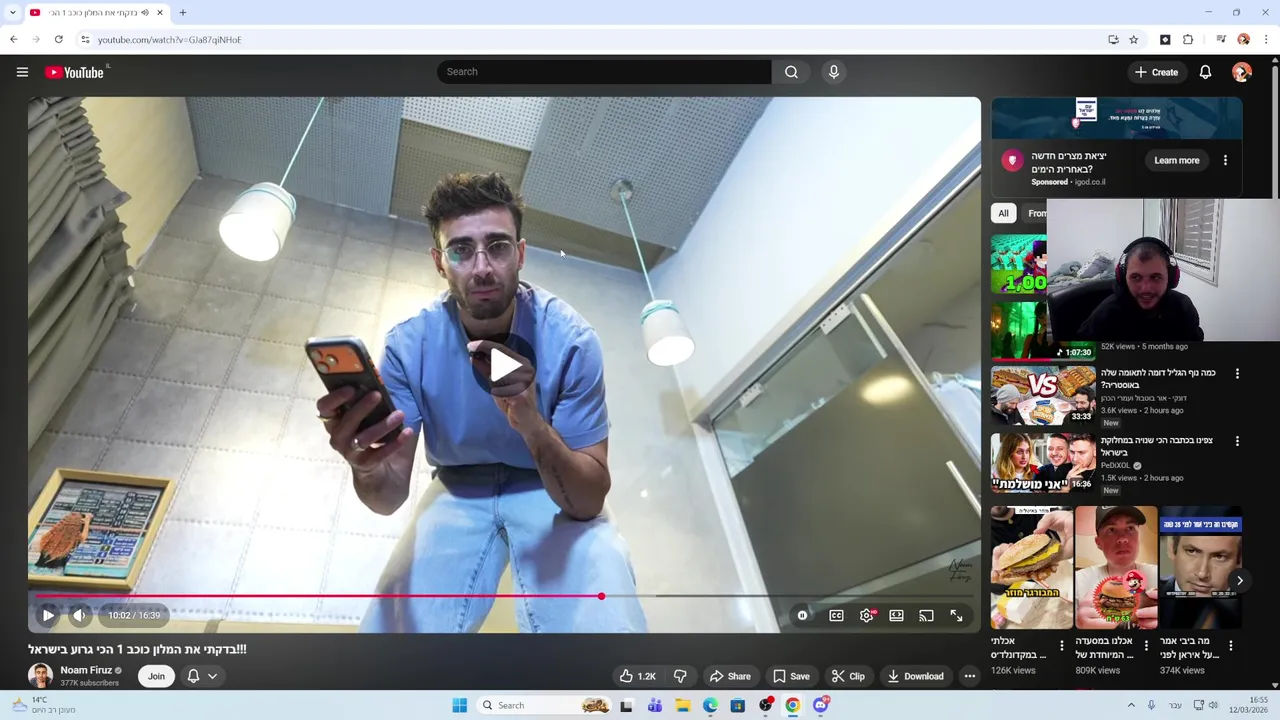This screenshot has width=1280, height=720.
Task: Switch to theater mode
Action: (x=896, y=616)
